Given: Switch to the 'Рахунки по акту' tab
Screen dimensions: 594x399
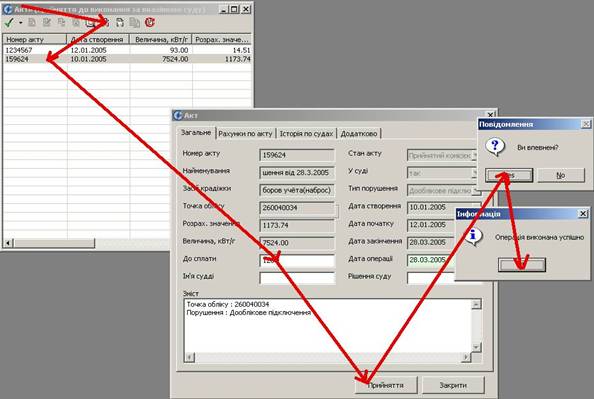Looking at the screenshot, I should click(x=245, y=133).
